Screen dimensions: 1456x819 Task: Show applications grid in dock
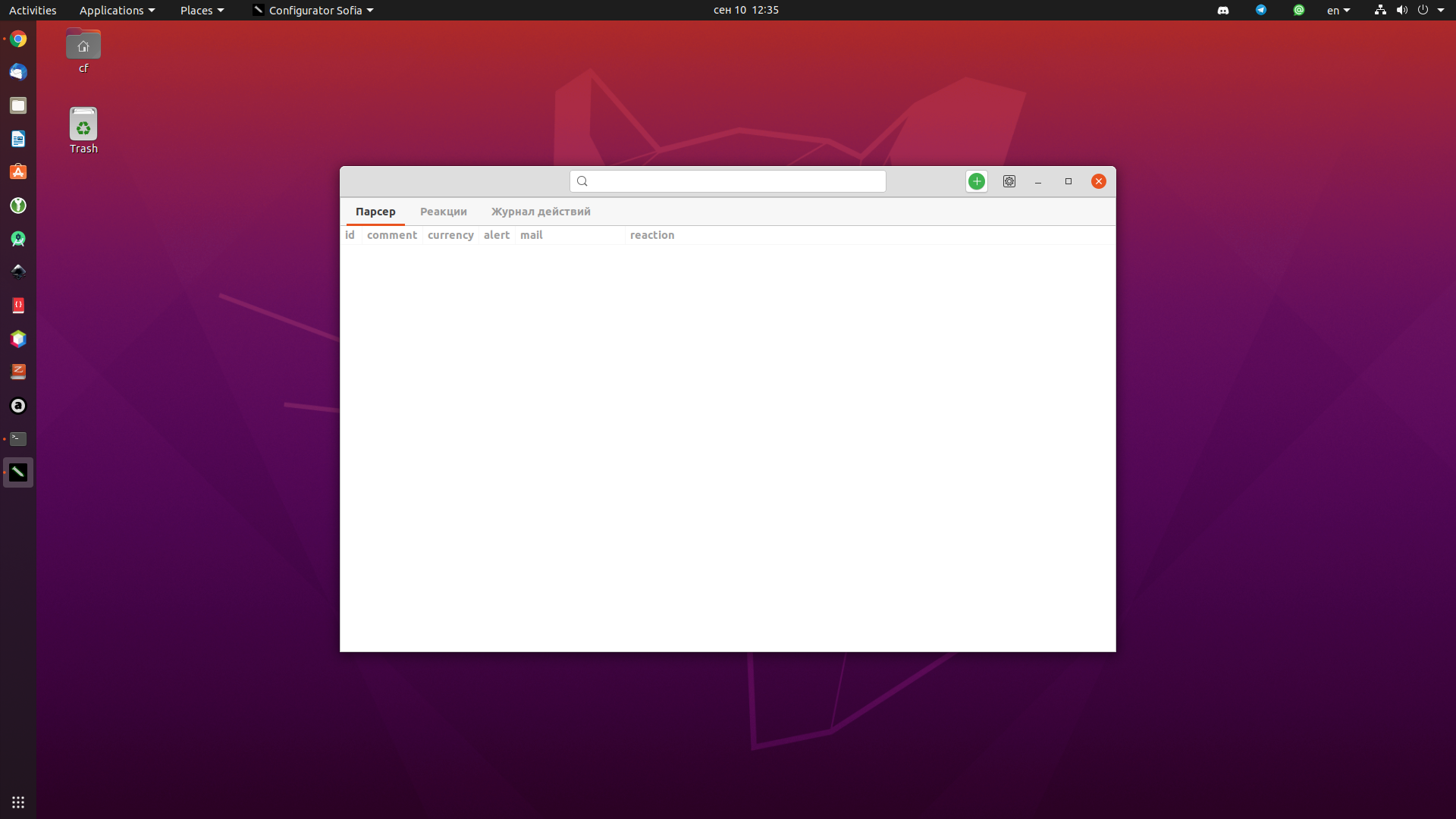tap(18, 802)
